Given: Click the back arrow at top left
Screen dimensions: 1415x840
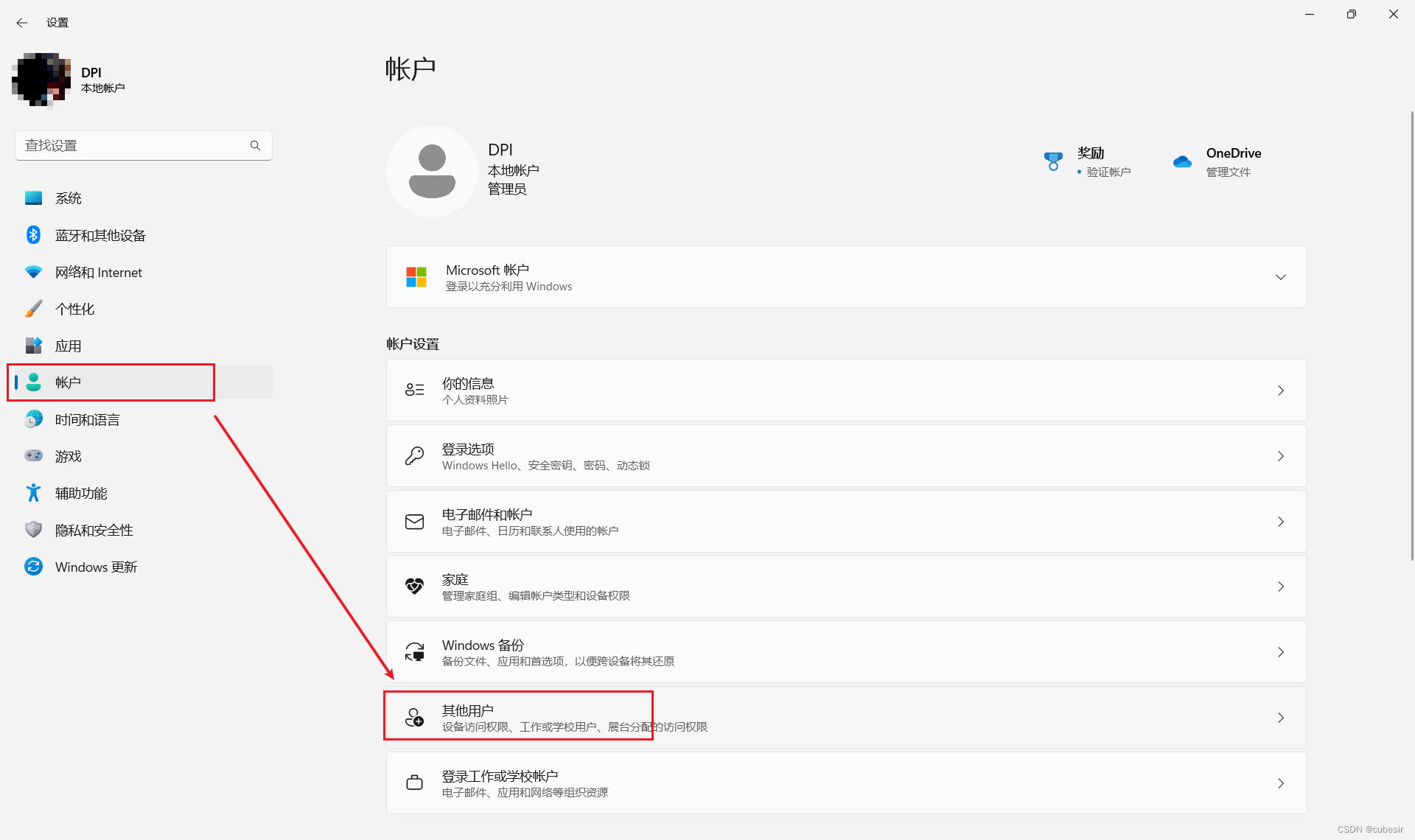Looking at the screenshot, I should 21,22.
